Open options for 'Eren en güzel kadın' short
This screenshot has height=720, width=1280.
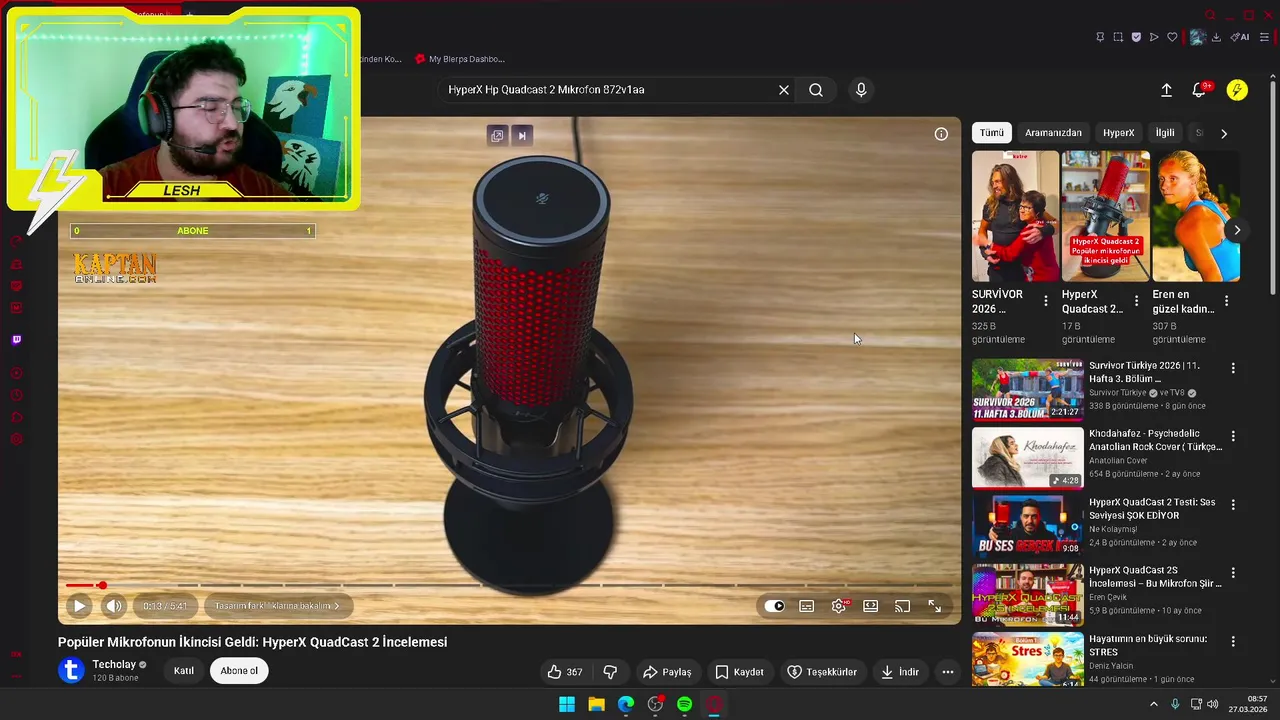click(x=1226, y=301)
